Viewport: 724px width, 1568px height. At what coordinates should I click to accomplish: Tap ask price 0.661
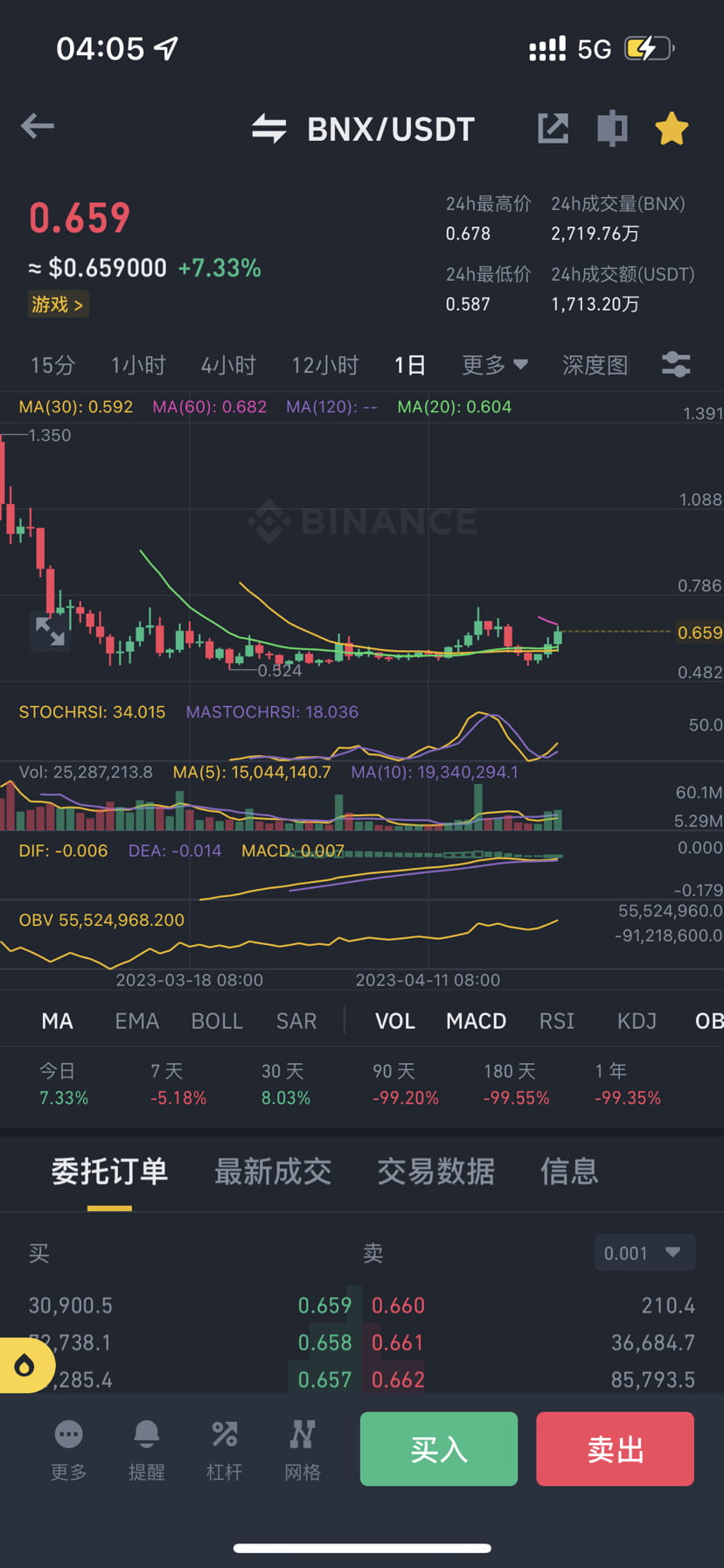coord(398,1342)
